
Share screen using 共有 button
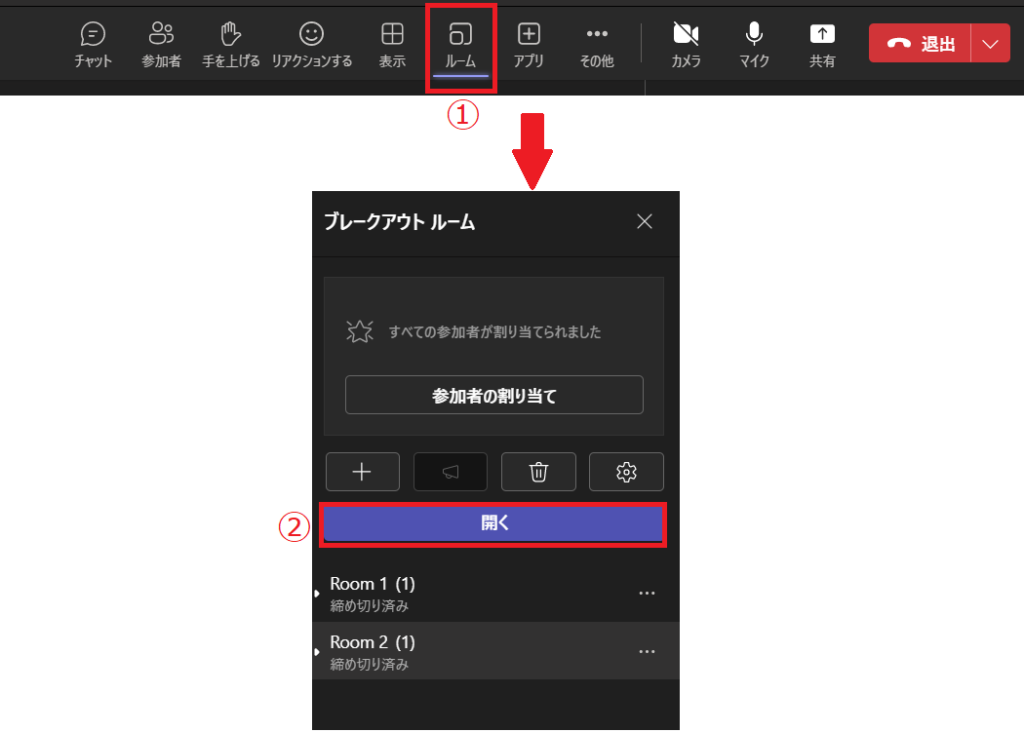pyautogui.click(x=822, y=45)
